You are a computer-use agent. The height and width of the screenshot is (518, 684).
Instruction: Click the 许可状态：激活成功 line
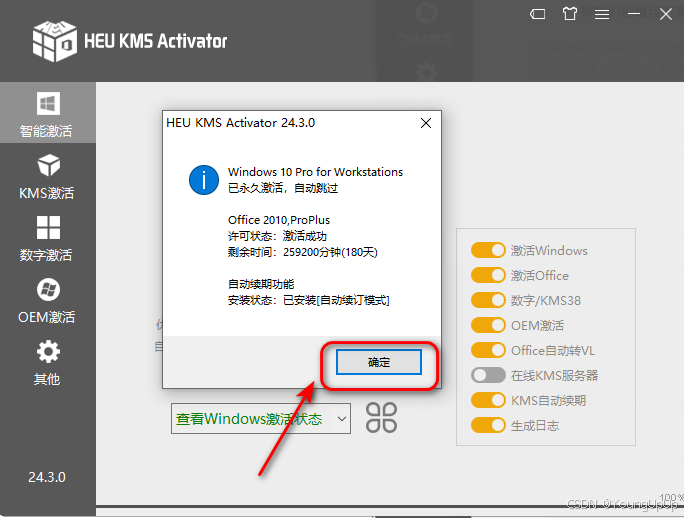pyautogui.click(x=277, y=236)
